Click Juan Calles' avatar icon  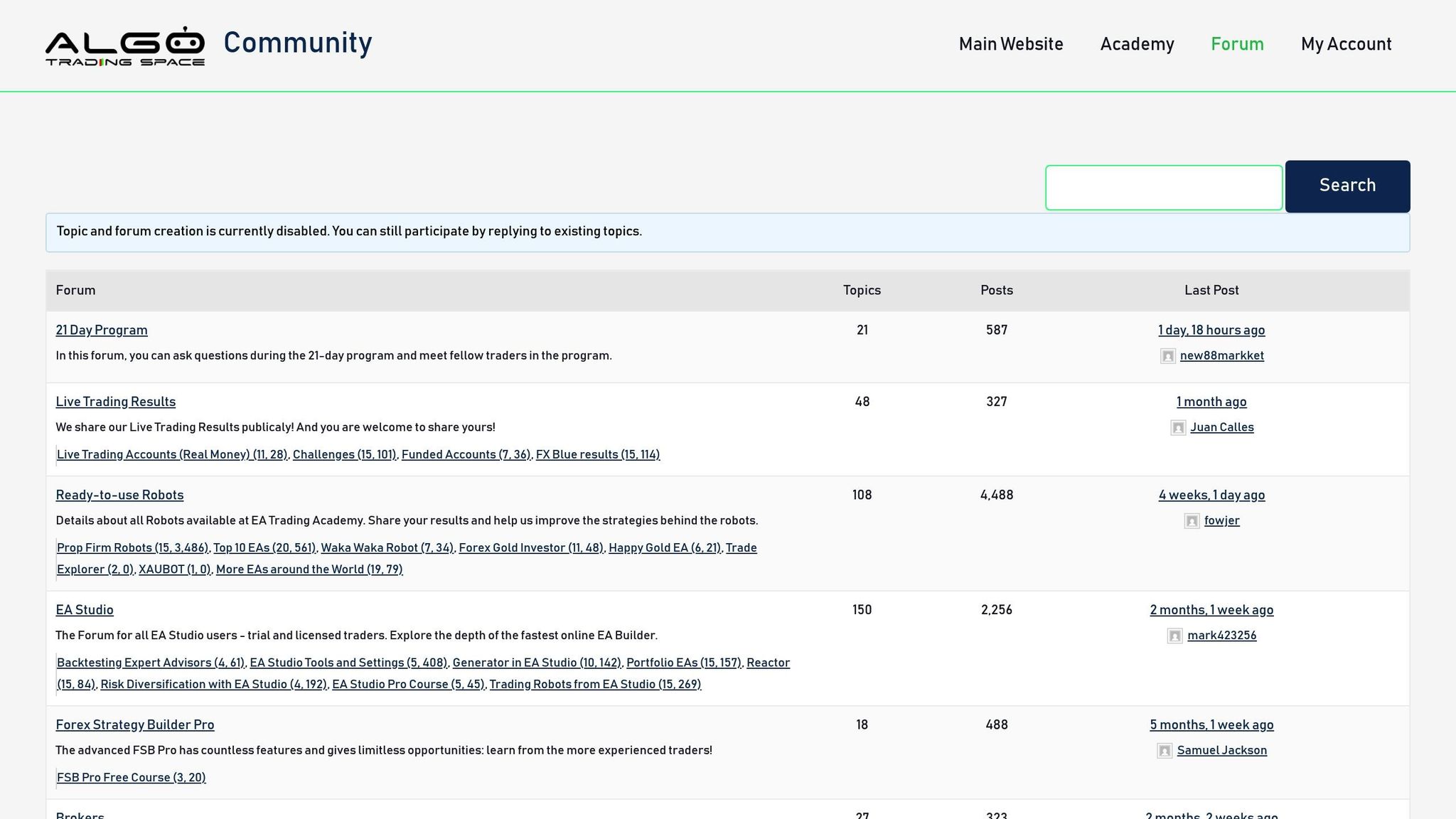click(1178, 428)
